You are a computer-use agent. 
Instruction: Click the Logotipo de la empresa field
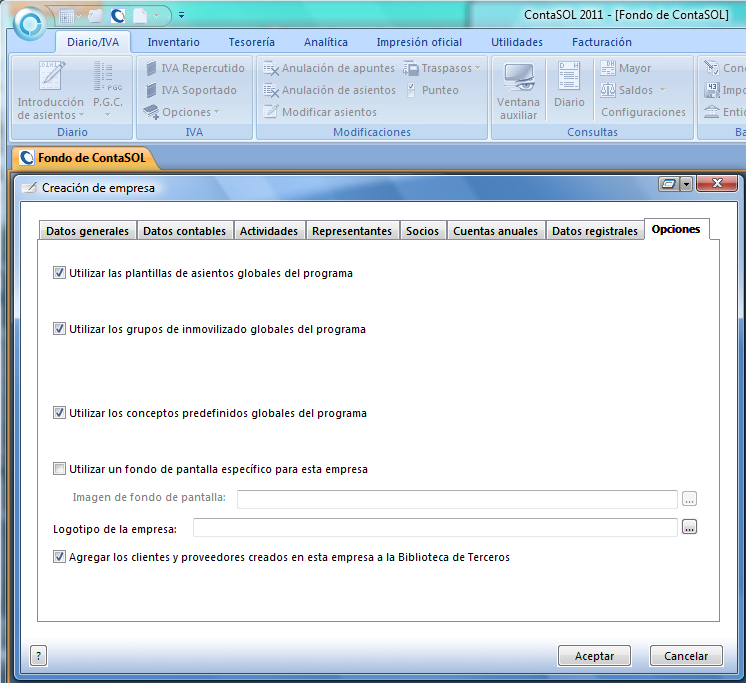pyautogui.click(x=435, y=528)
